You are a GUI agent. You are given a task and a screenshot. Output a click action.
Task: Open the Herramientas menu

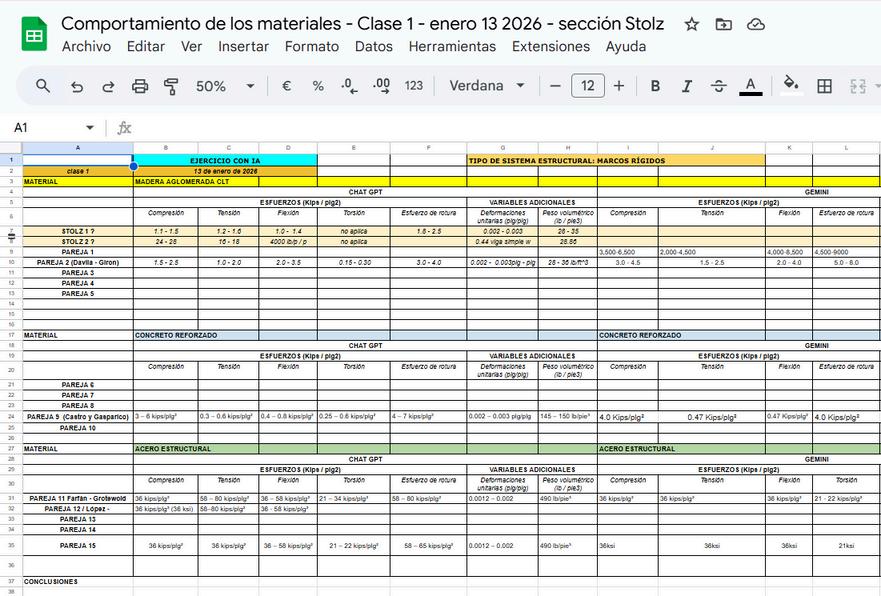point(452,47)
